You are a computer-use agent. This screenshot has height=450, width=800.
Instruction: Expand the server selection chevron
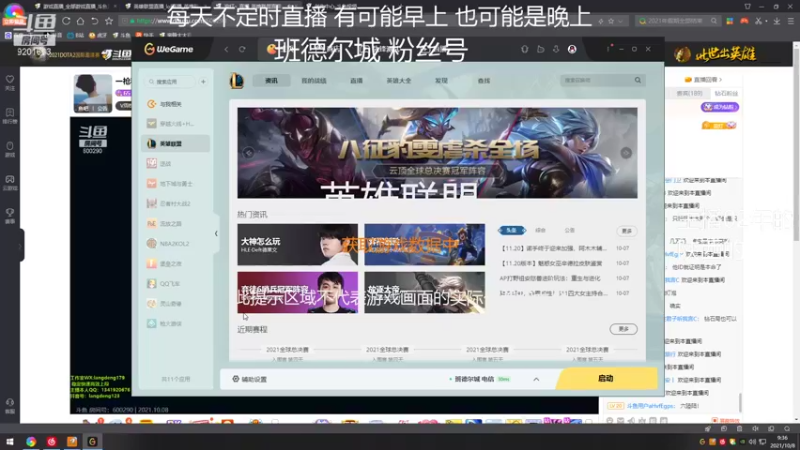(536, 379)
